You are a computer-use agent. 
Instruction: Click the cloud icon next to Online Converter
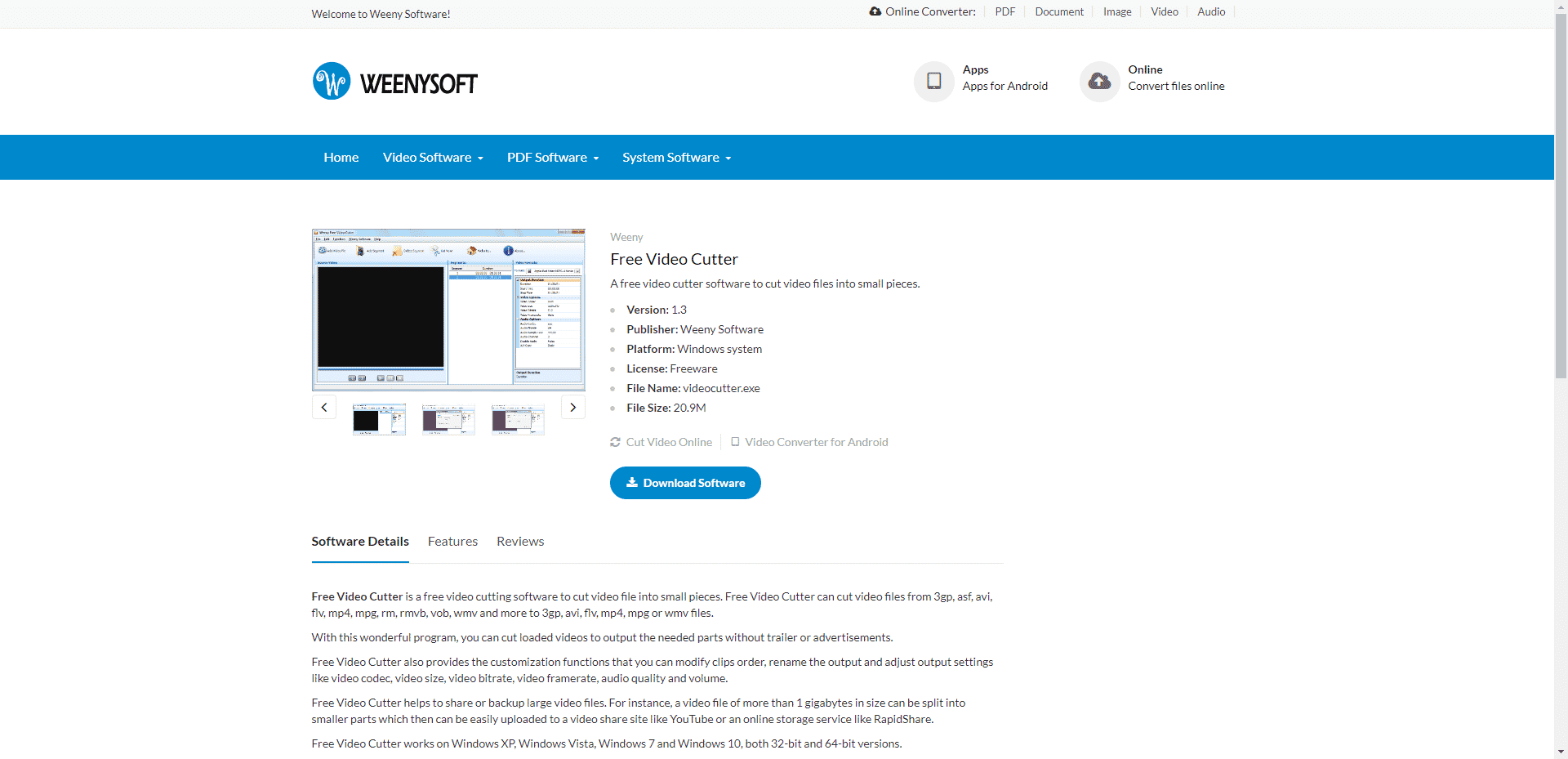tap(875, 11)
